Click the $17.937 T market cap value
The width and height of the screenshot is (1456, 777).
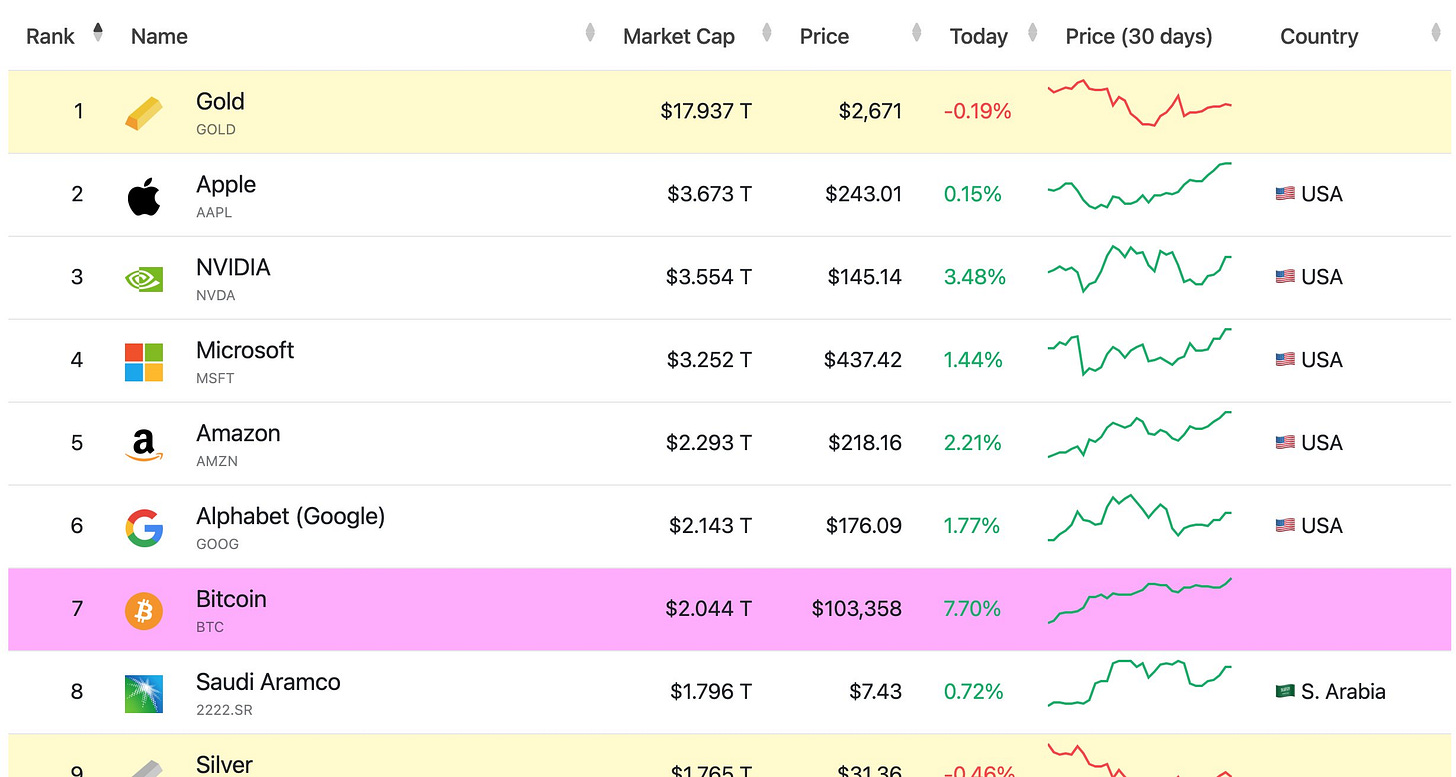706,111
